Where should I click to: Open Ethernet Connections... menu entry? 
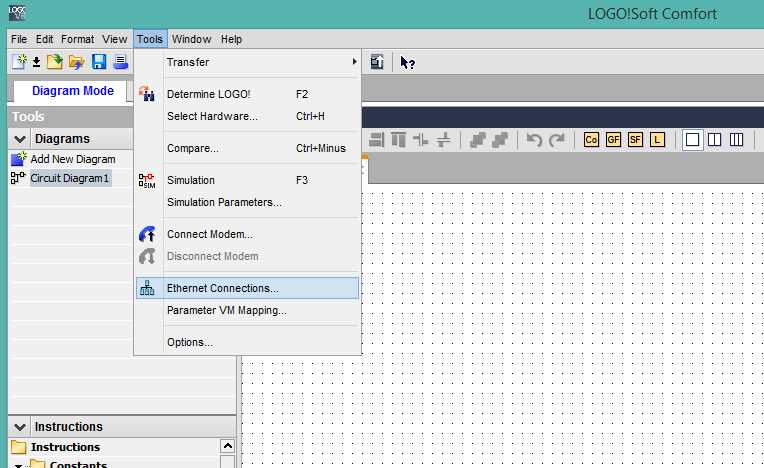(248, 288)
